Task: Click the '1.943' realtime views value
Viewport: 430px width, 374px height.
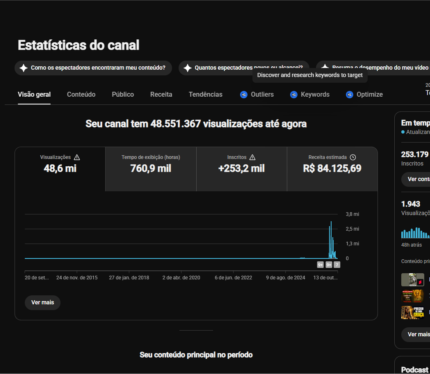Action: 410,204
